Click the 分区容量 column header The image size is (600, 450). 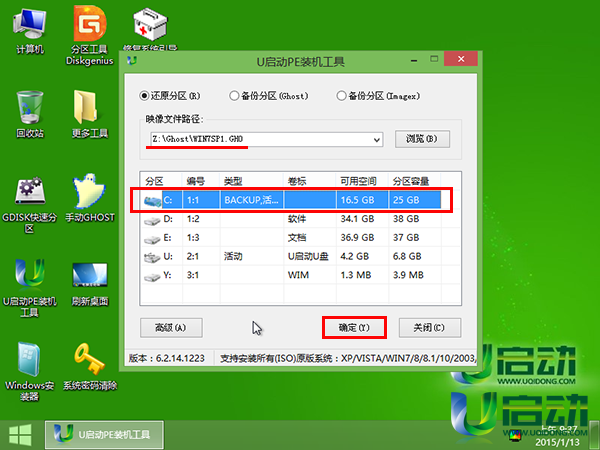point(414,181)
